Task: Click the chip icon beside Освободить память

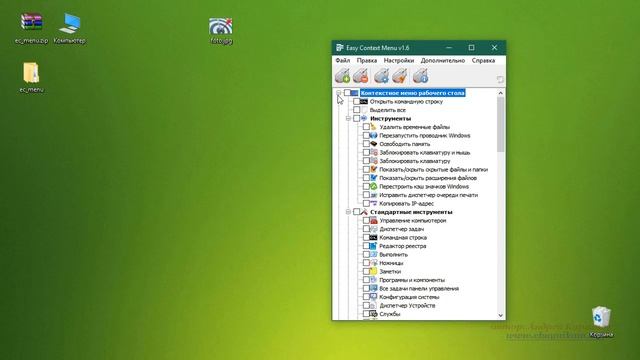Action: tap(373, 144)
